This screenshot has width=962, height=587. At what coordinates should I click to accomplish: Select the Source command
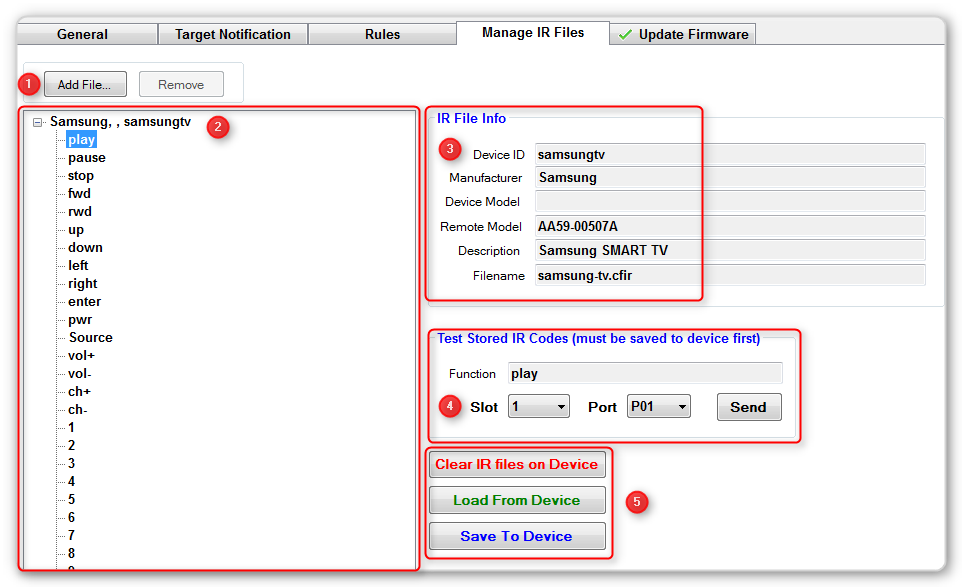[89, 337]
